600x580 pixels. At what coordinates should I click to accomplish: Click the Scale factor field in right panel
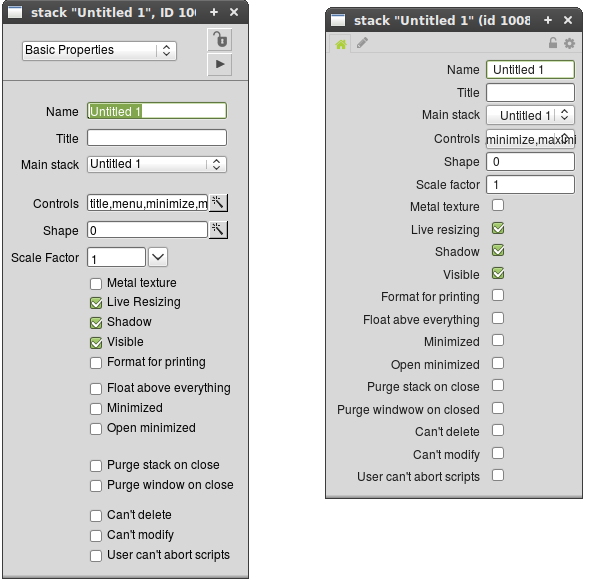530,185
